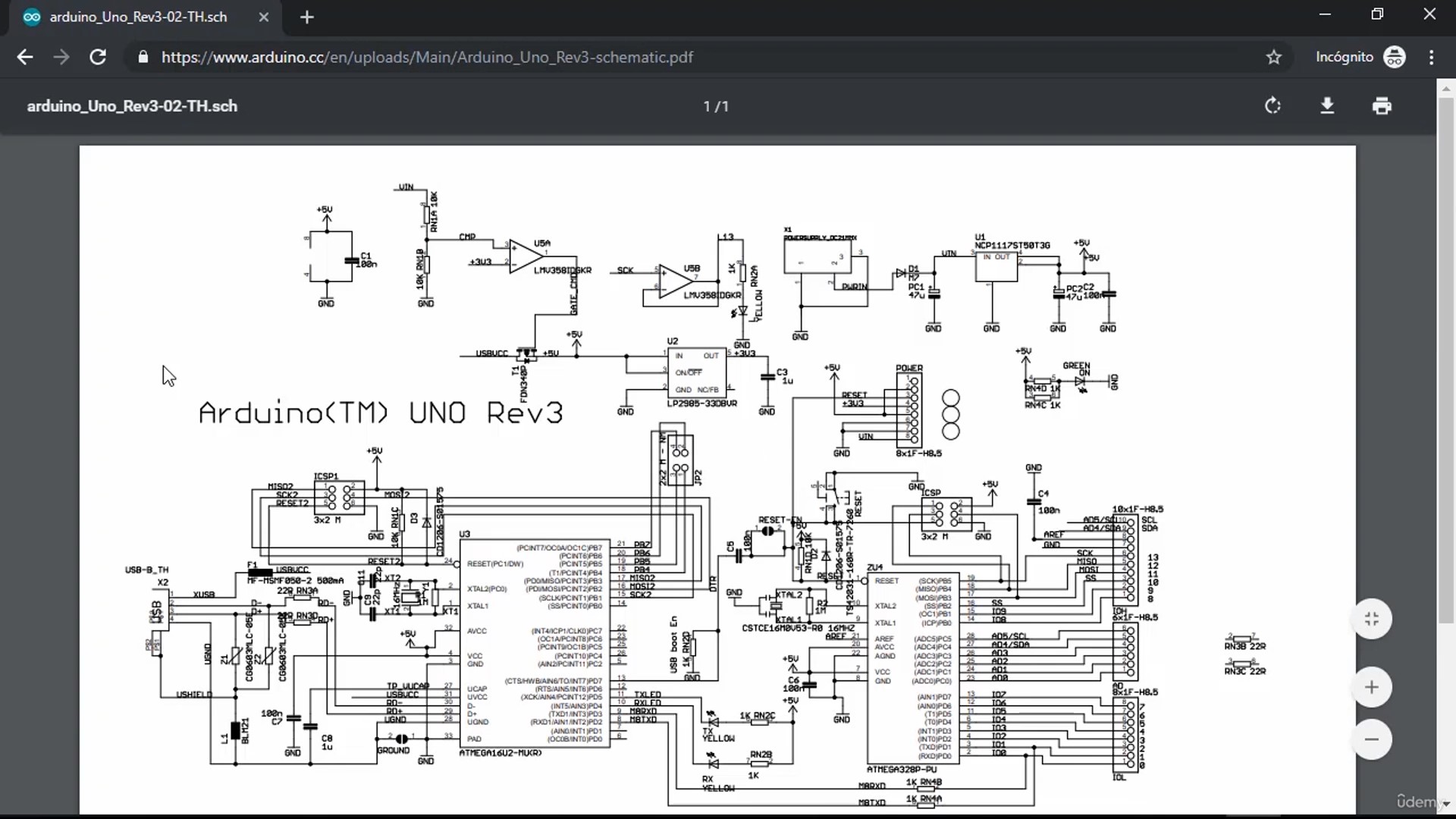The width and height of the screenshot is (1456, 819).
Task: Click the page indicator 1 / 1
Action: (x=716, y=106)
